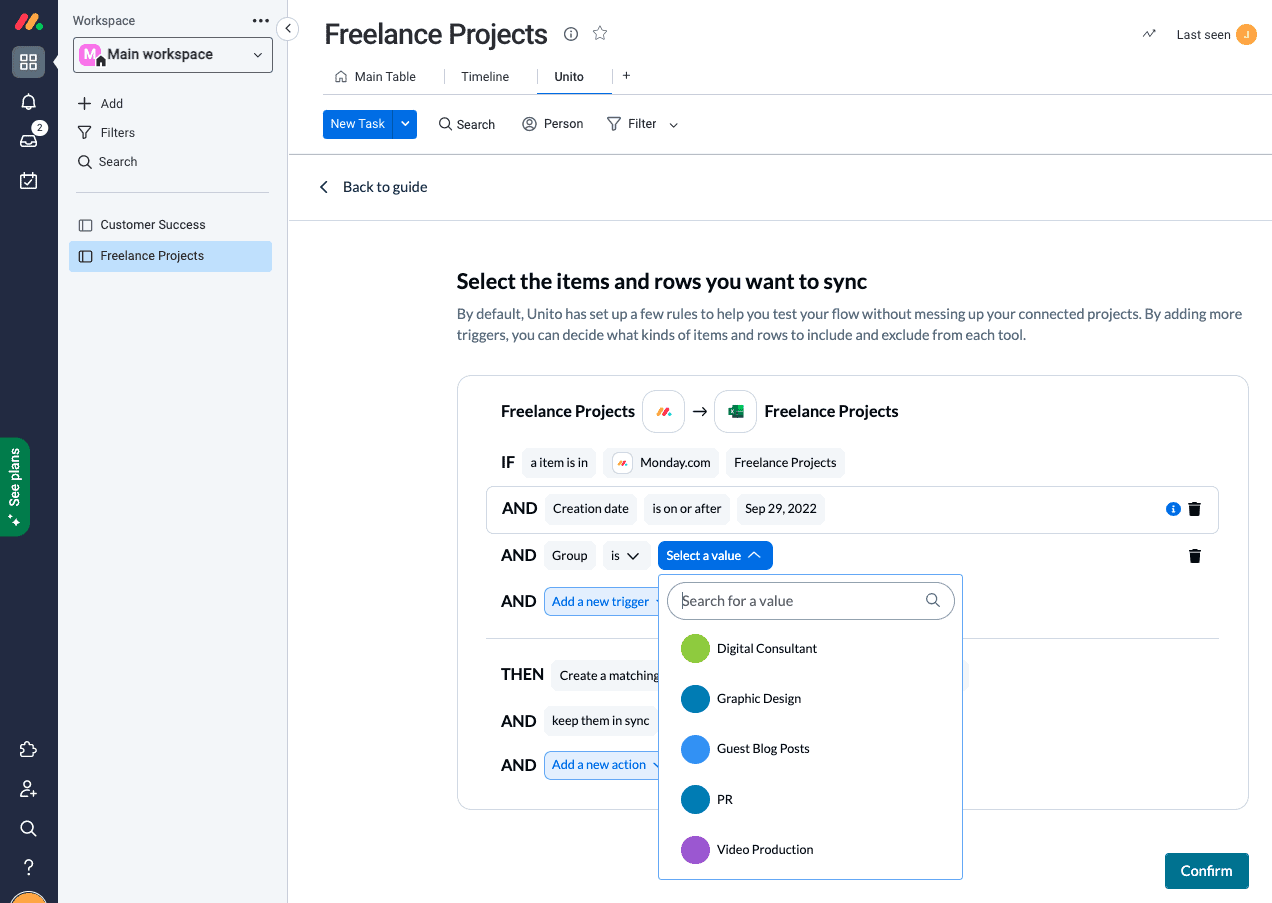
Task: Select the Freelance Projects board
Action: point(170,256)
